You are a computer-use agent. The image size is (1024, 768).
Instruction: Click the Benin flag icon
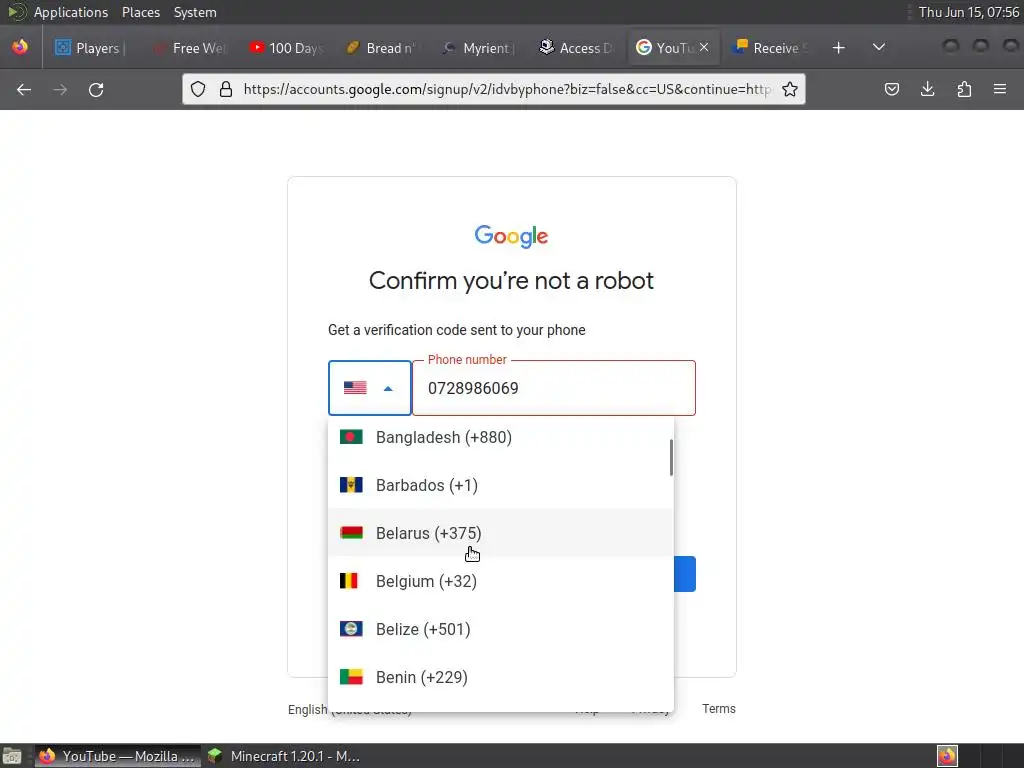point(351,677)
